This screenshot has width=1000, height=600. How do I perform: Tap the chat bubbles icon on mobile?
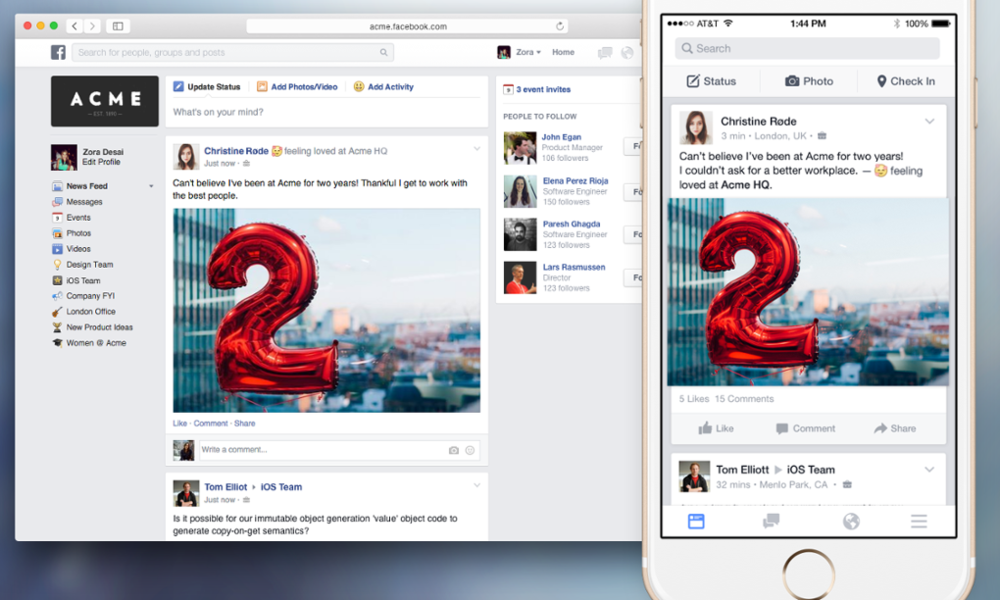coord(771,521)
